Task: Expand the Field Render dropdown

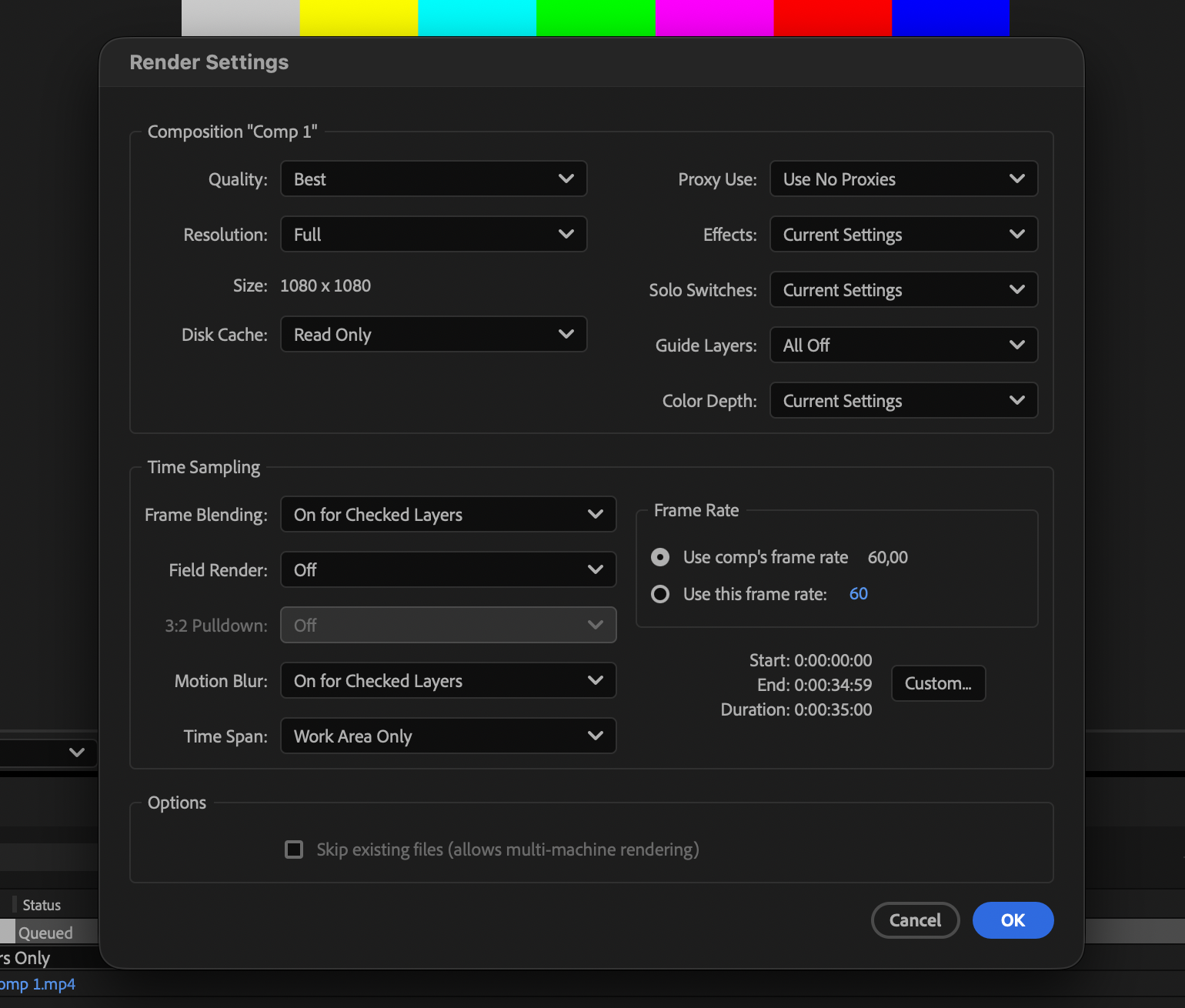Action: [x=449, y=569]
